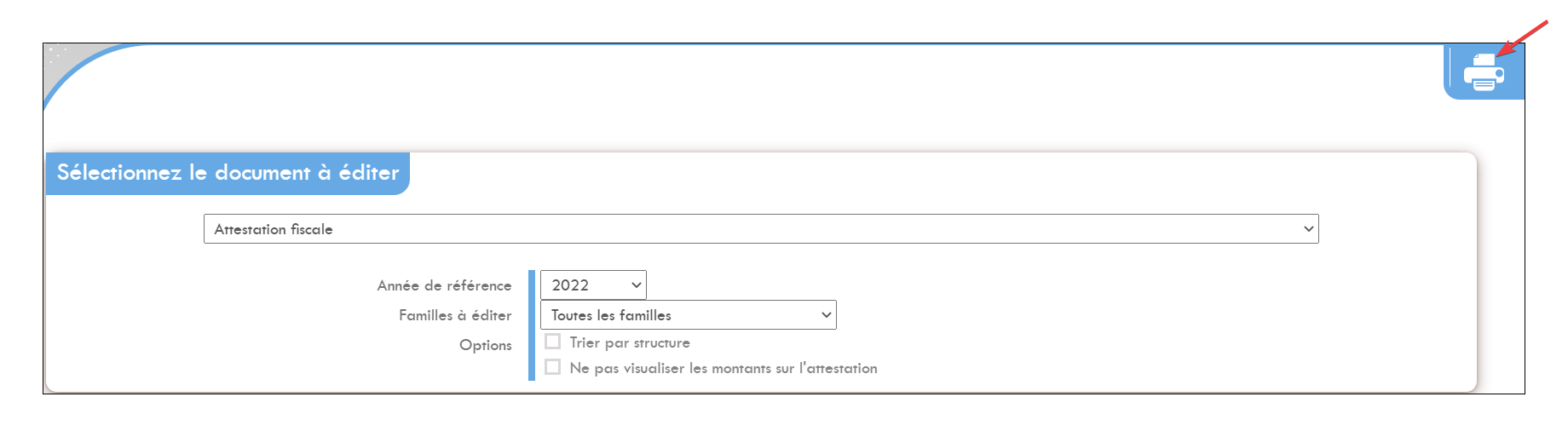This screenshot has height=437, width=1568.
Task: Check Ne pas visualiser les montants option
Action: coord(553,367)
